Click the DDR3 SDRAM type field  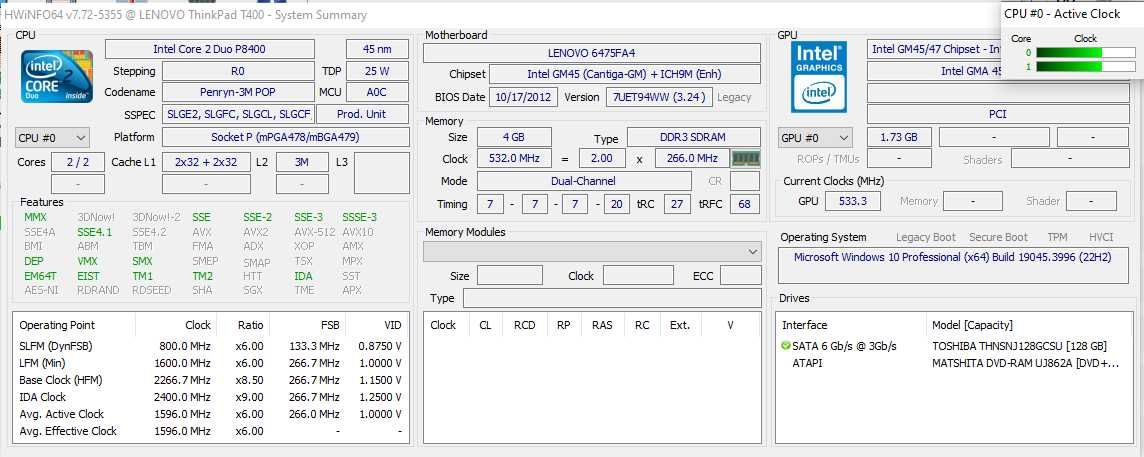[x=694, y=137]
